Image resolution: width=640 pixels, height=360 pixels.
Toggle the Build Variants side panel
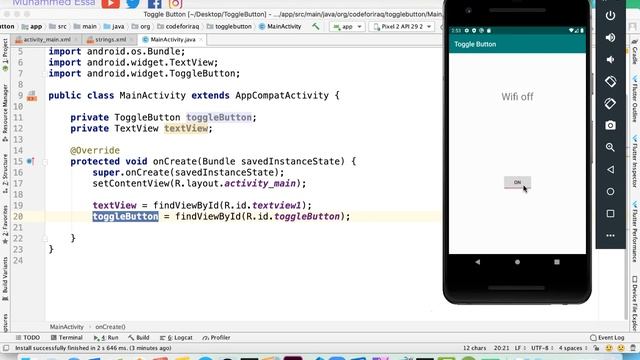(5, 279)
